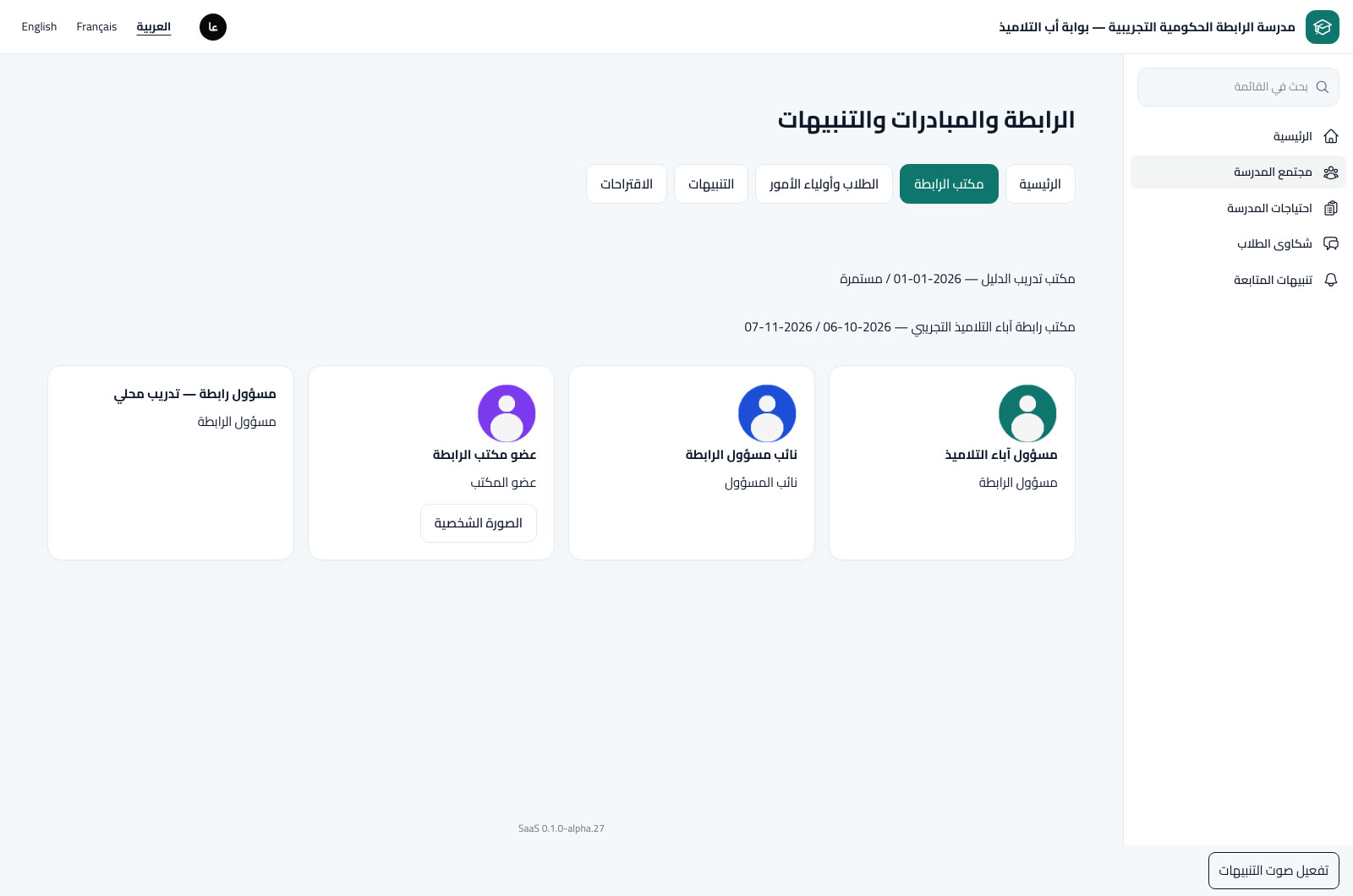Open الرئيسية in the sidebar menu
This screenshot has height=896, width=1353.
click(x=1238, y=136)
